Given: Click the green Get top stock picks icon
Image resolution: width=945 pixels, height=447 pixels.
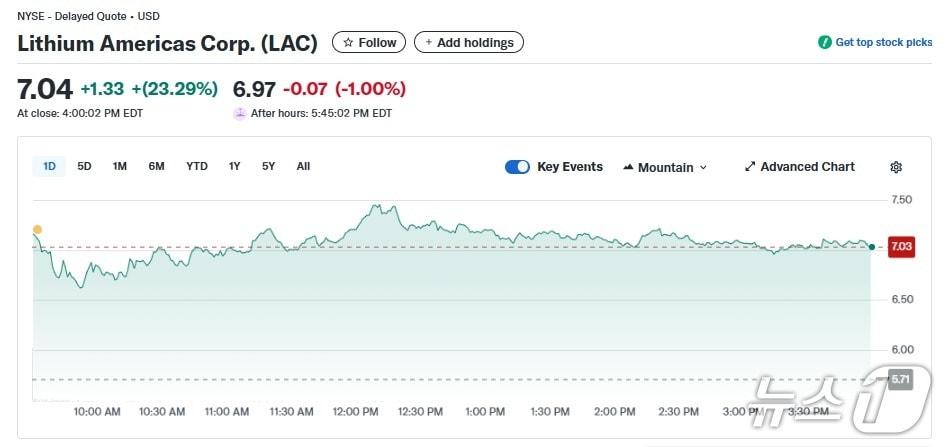Looking at the screenshot, I should pos(825,43).
